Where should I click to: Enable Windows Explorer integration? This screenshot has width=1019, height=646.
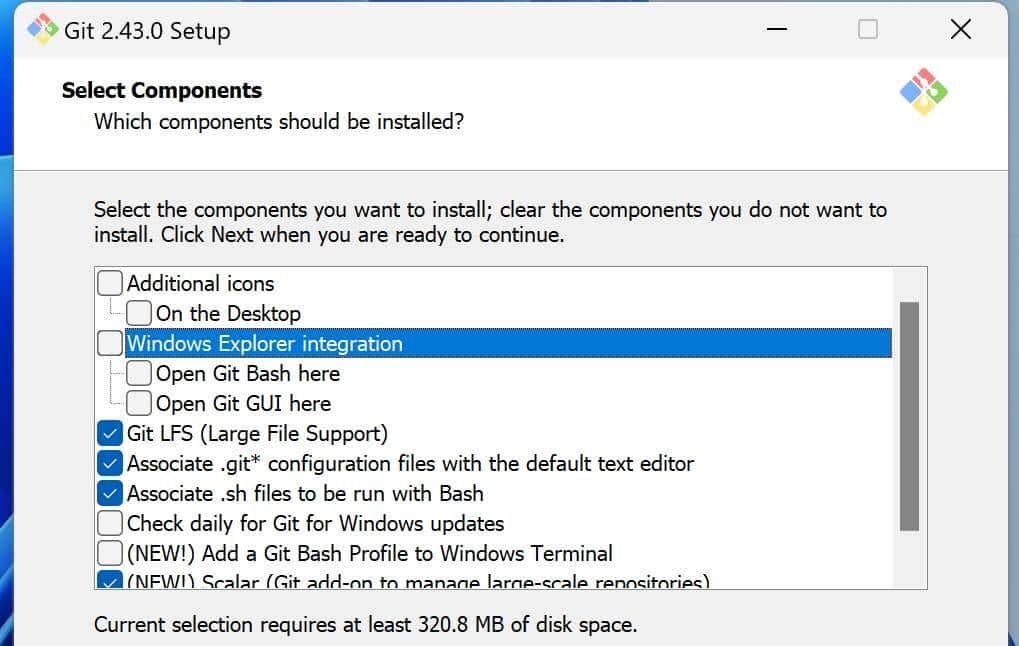[109, 343]
